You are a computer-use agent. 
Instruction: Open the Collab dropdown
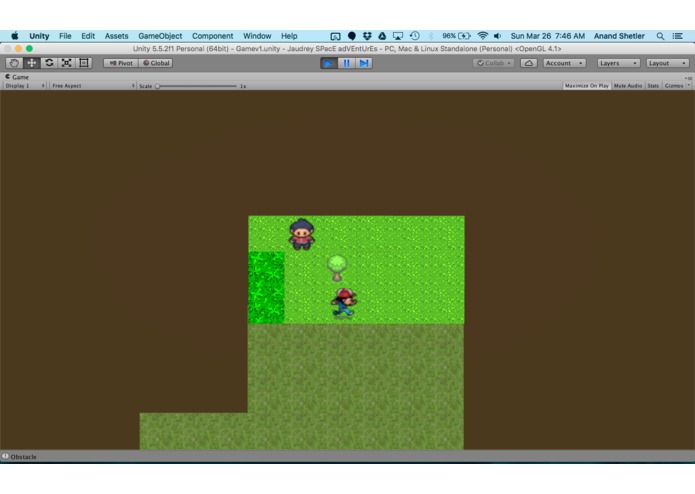click(x=493, y=63)
